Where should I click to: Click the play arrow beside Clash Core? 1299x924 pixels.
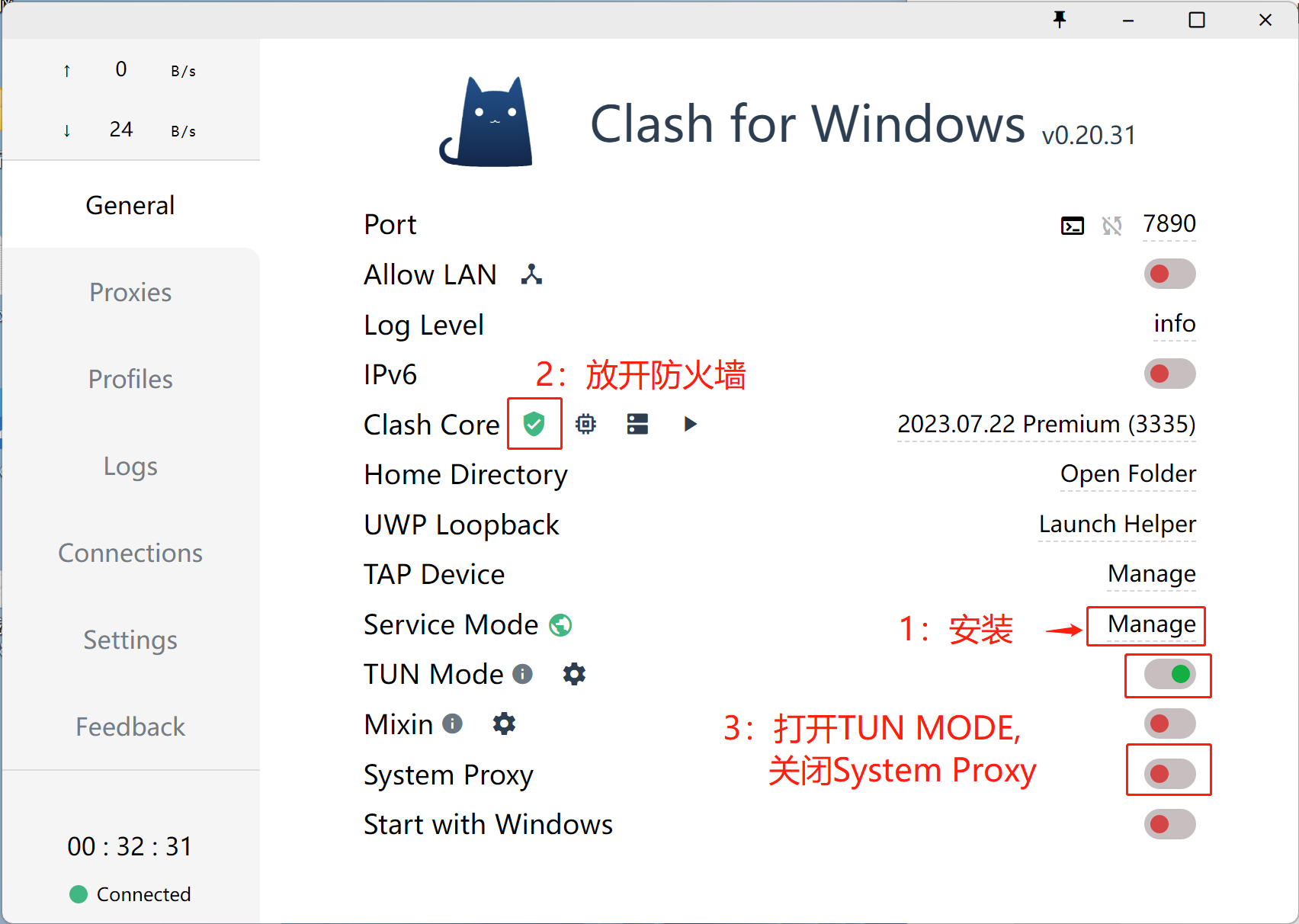click(691, 424)
